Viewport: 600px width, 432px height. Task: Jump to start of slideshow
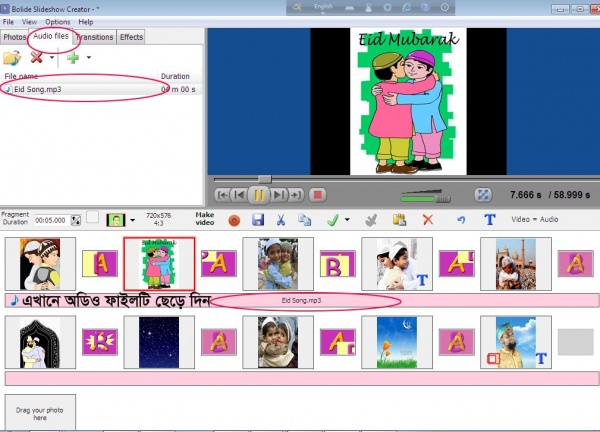[222, 195]
